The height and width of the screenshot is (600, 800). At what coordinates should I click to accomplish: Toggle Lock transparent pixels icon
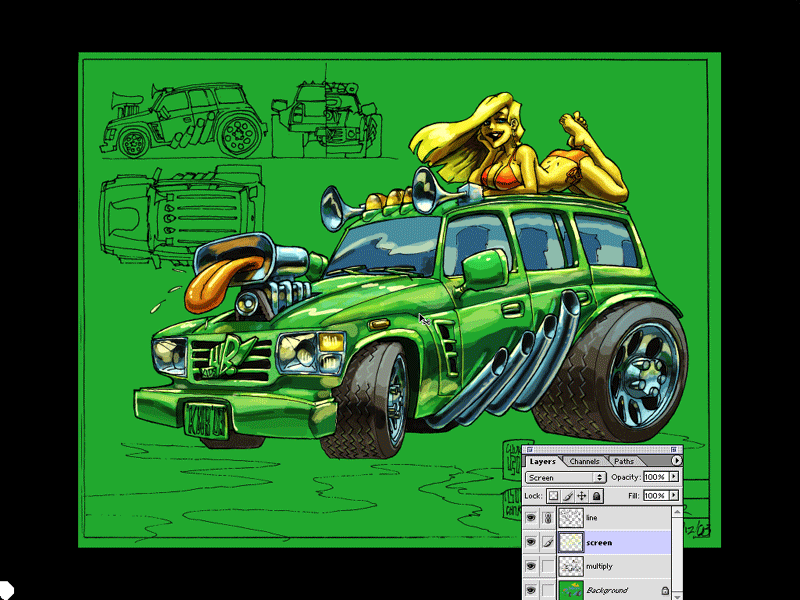click(554, 495)
